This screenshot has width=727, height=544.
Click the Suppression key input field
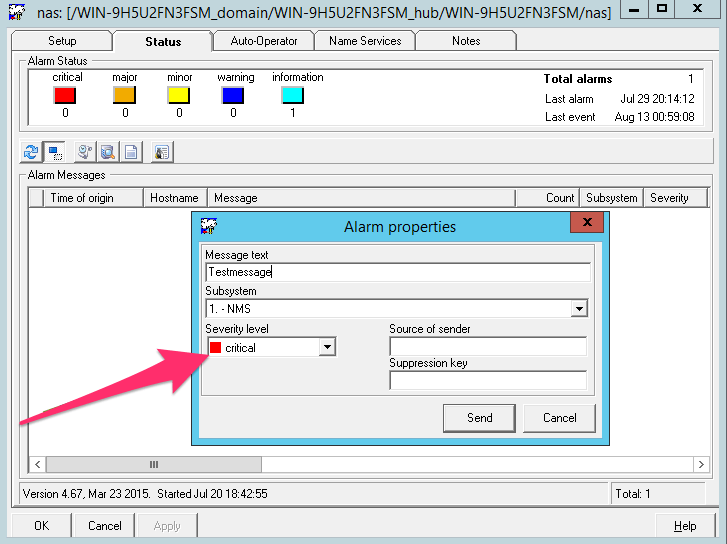488,380
